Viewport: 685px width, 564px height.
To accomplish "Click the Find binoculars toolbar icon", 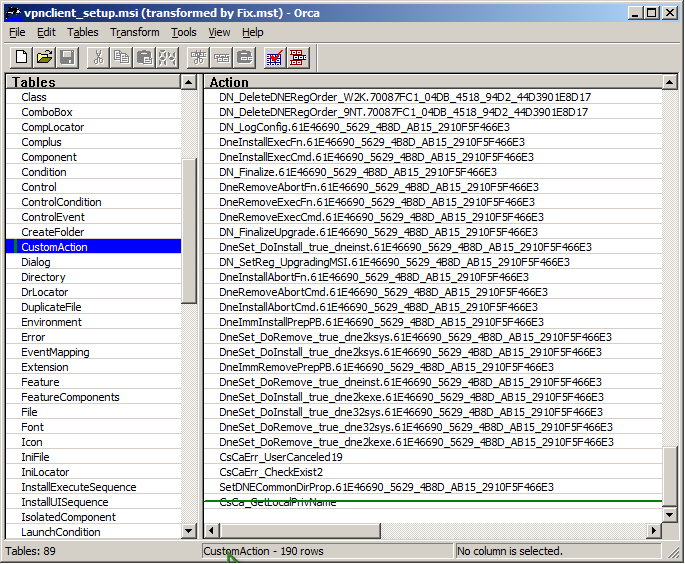I will click(167, 57).
